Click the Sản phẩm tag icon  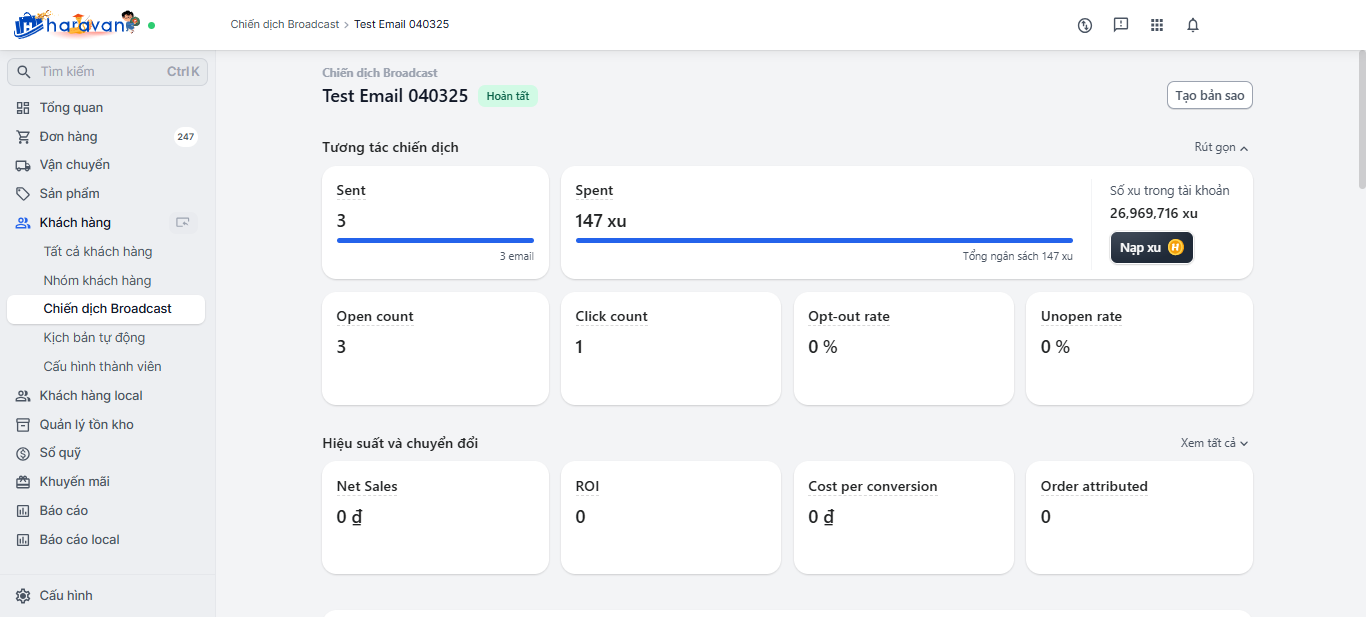[x=23, y=194]
